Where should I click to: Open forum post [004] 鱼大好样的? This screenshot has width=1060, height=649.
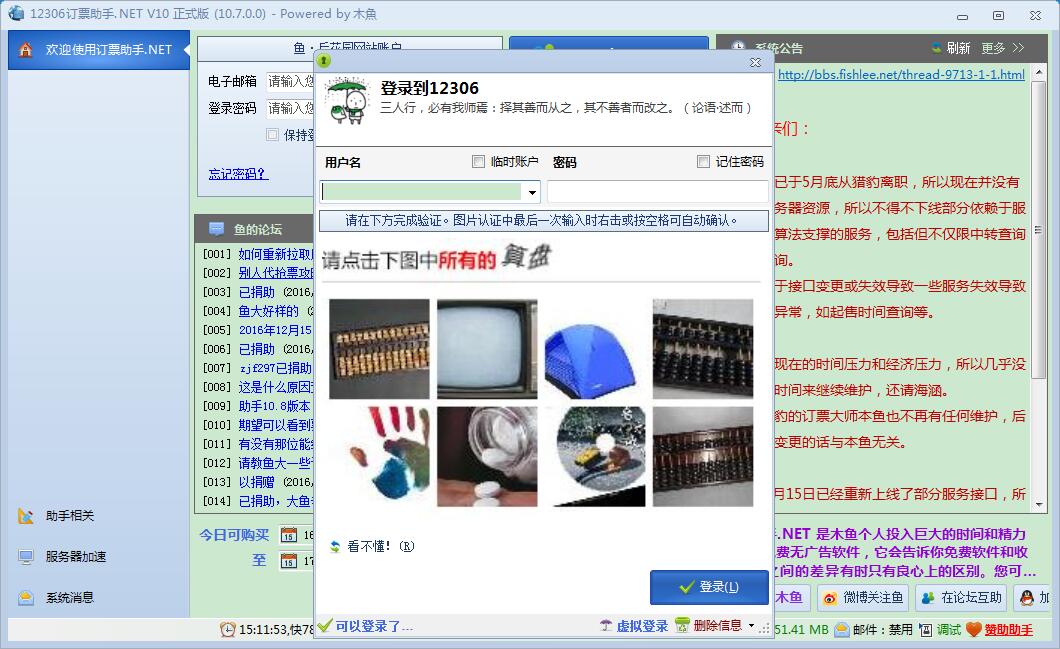[x=268, y=311]
